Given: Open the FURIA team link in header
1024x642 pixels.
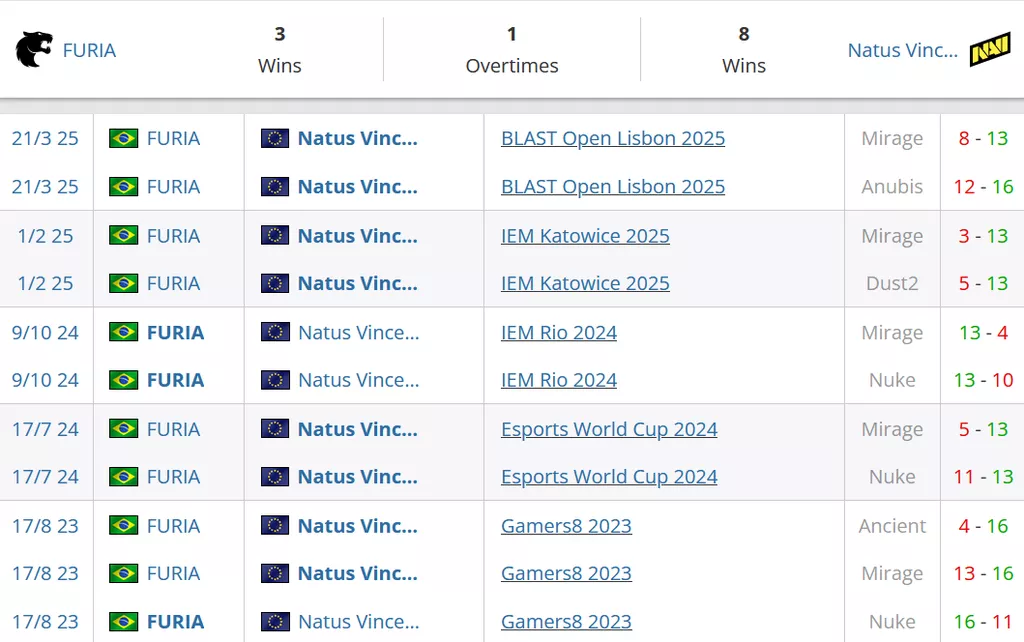Looking at the screenshot, I should [x=89, y=50].
